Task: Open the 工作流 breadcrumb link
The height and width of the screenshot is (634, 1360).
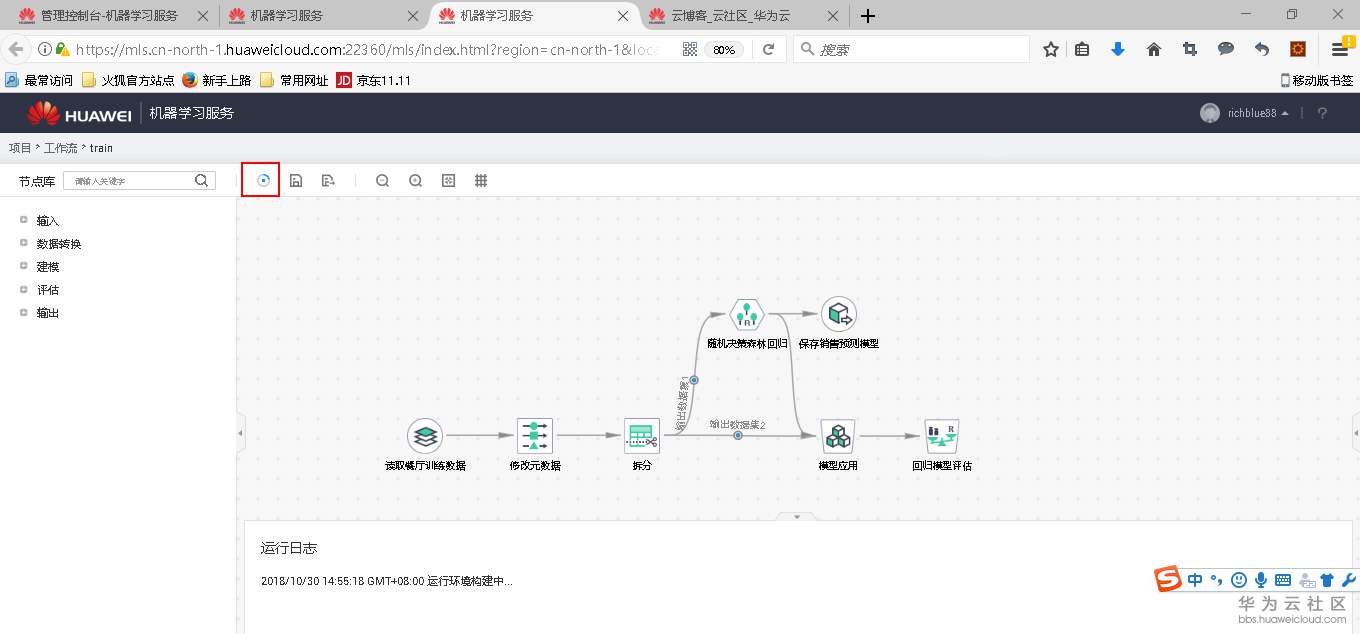Action: pos(60,148)
